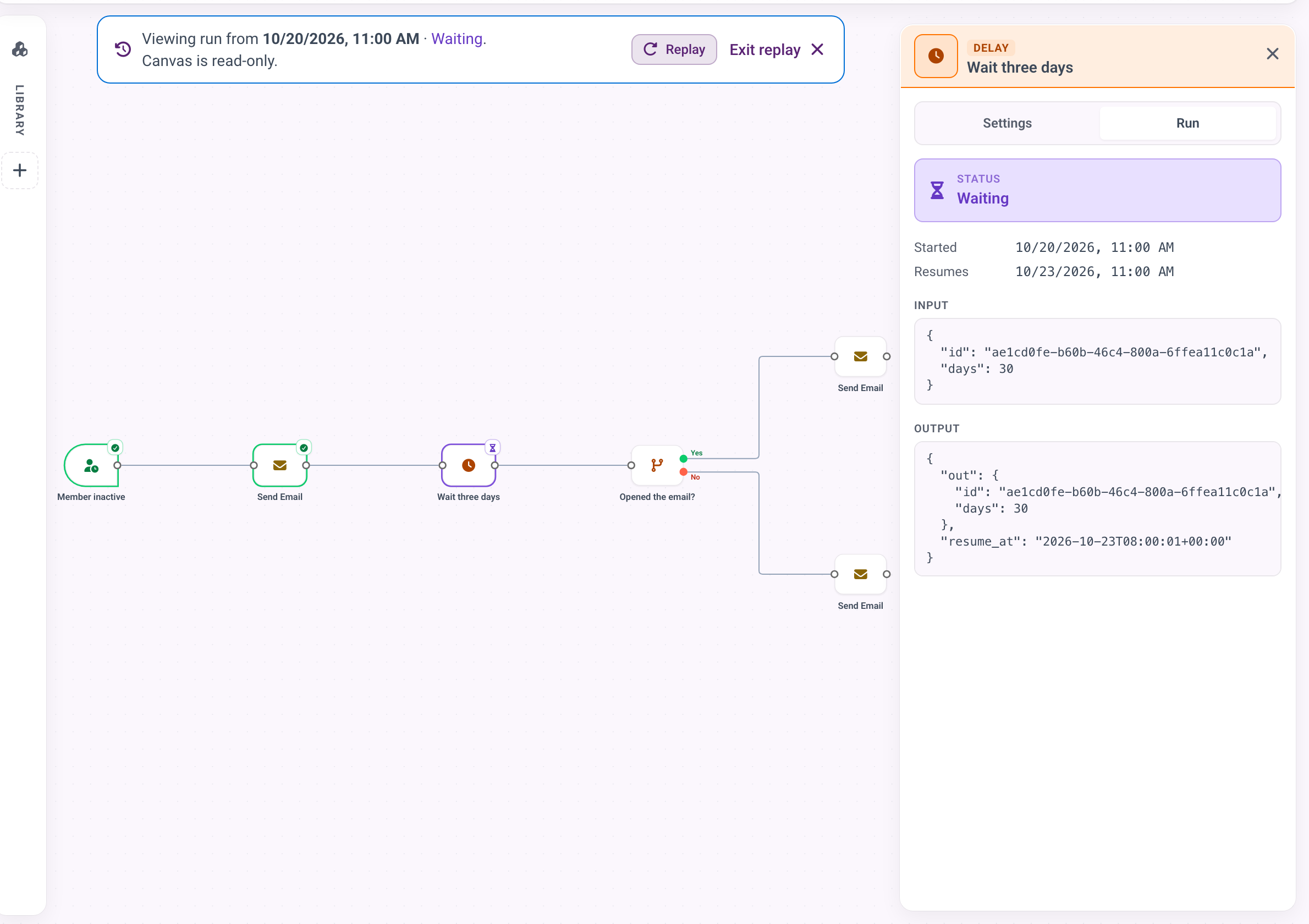The height and width of the screenshot is (924, 1309).
Task: Click the delay clock icon in the panel header
Action: click(x=936, y=56)
